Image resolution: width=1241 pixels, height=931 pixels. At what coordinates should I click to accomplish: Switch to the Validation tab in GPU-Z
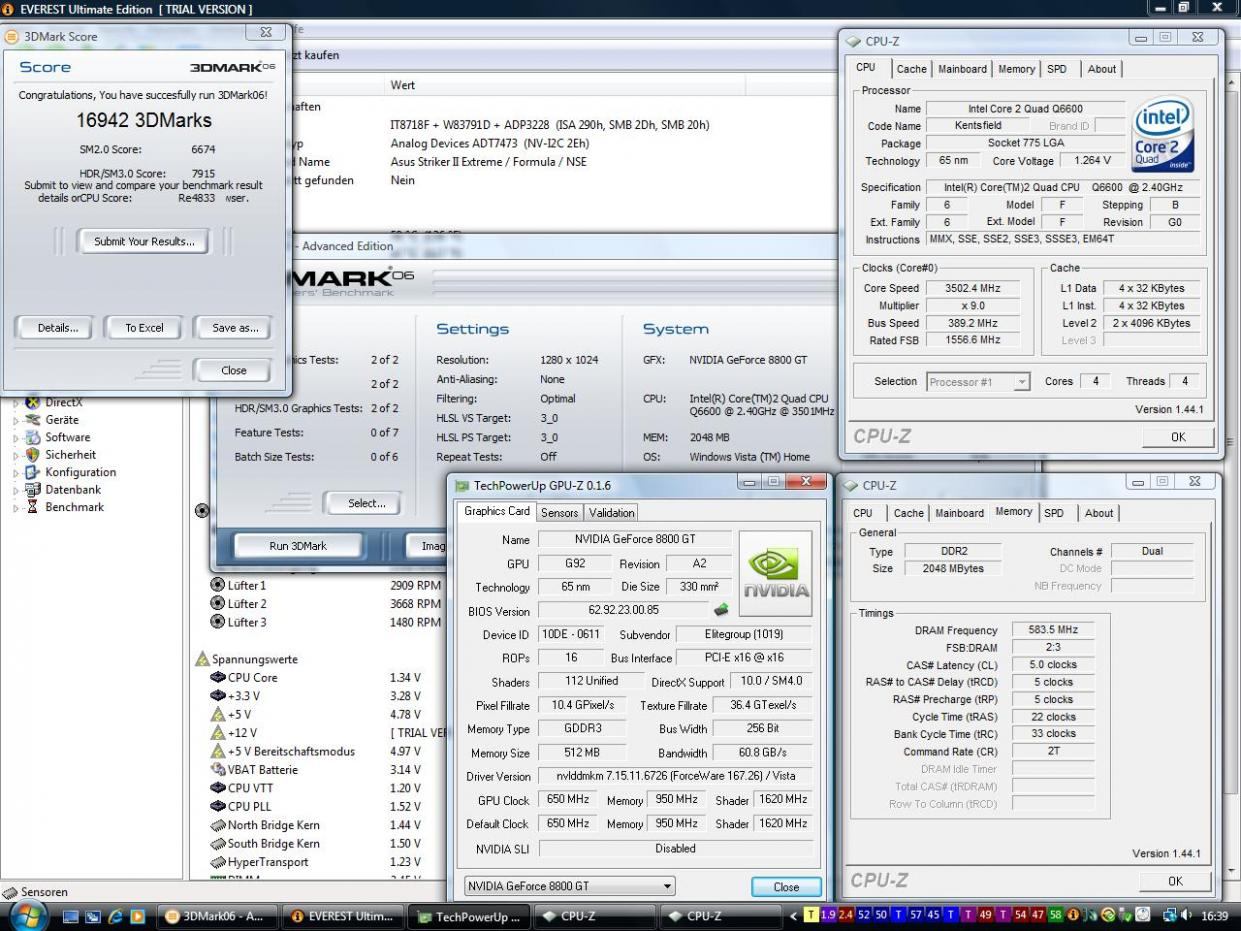point(611,513)
